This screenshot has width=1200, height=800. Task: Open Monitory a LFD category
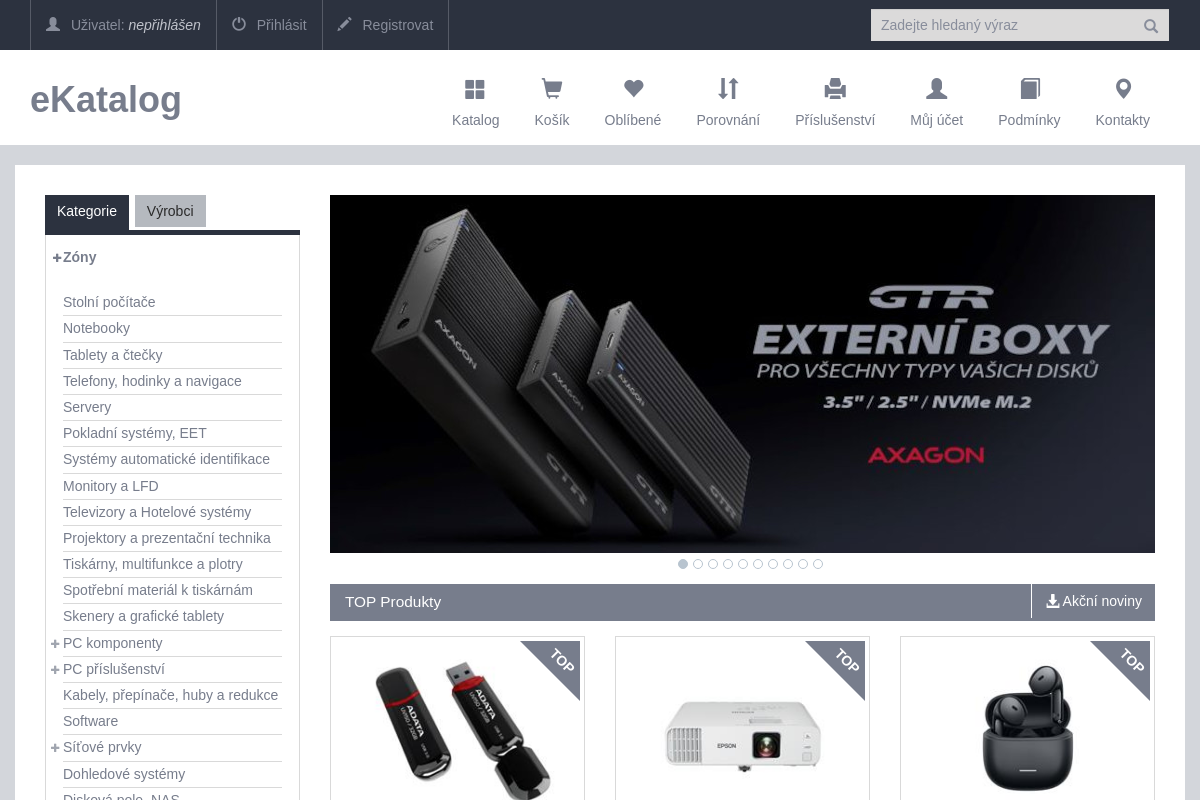(111, 486)
